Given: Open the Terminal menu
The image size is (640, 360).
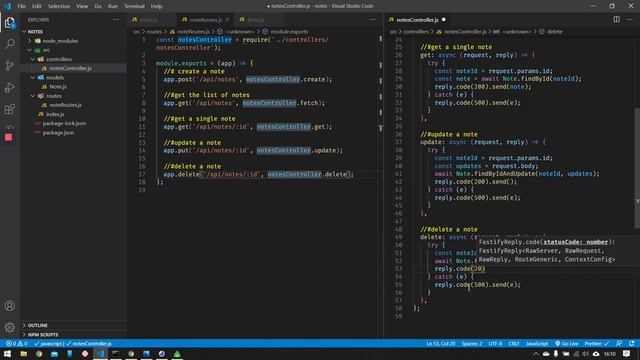Looking at the screenshot, I should (x=134, y=6).
